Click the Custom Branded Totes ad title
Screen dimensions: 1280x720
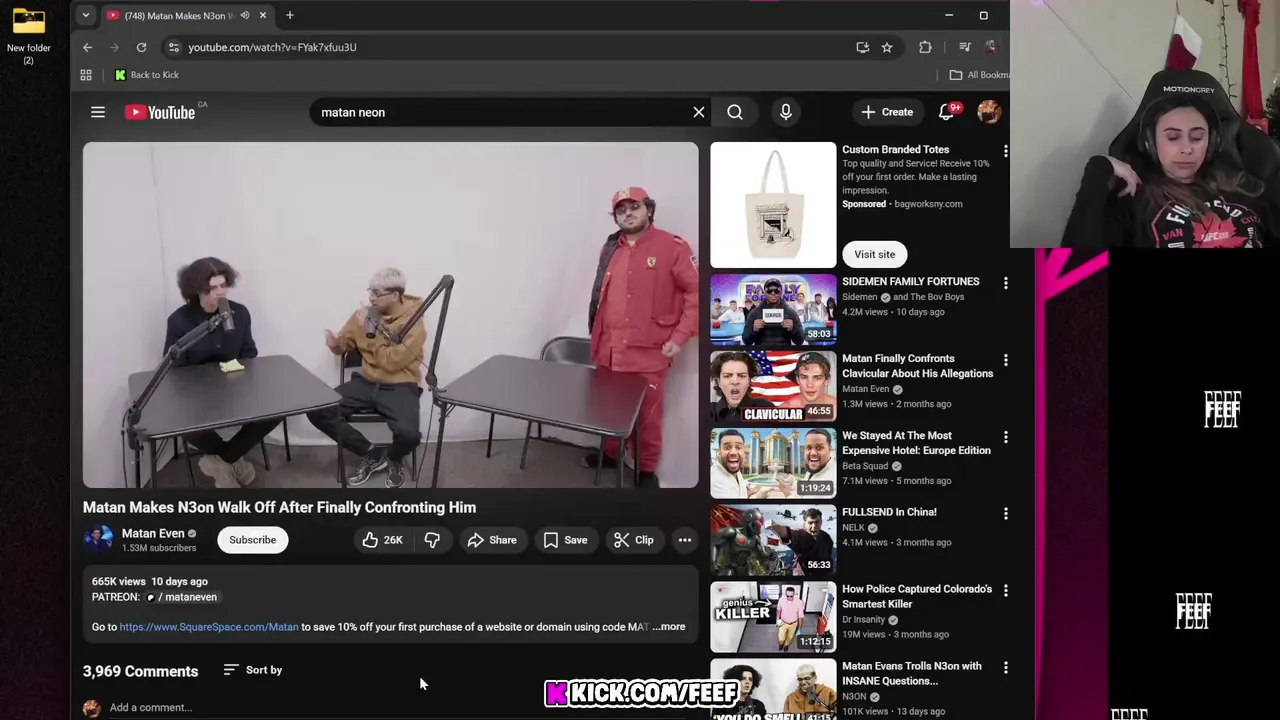pos(895,150)
